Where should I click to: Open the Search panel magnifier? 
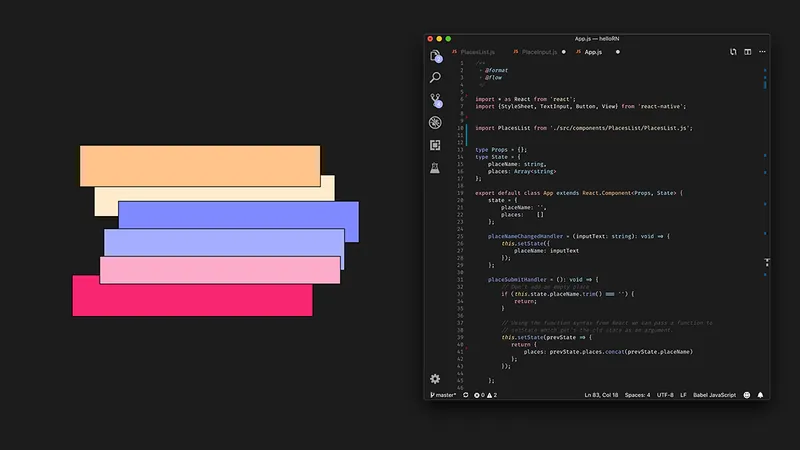coord(435,78)
